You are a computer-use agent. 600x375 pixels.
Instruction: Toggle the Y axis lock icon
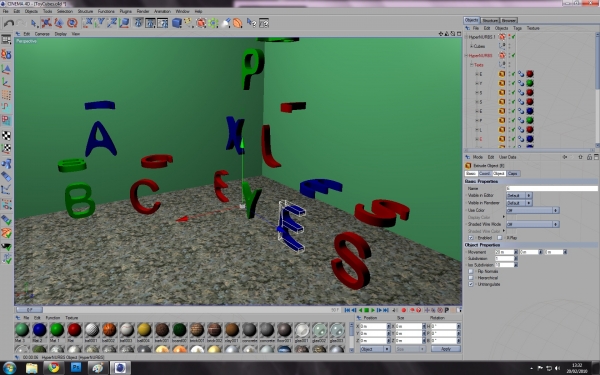point(100,23)
